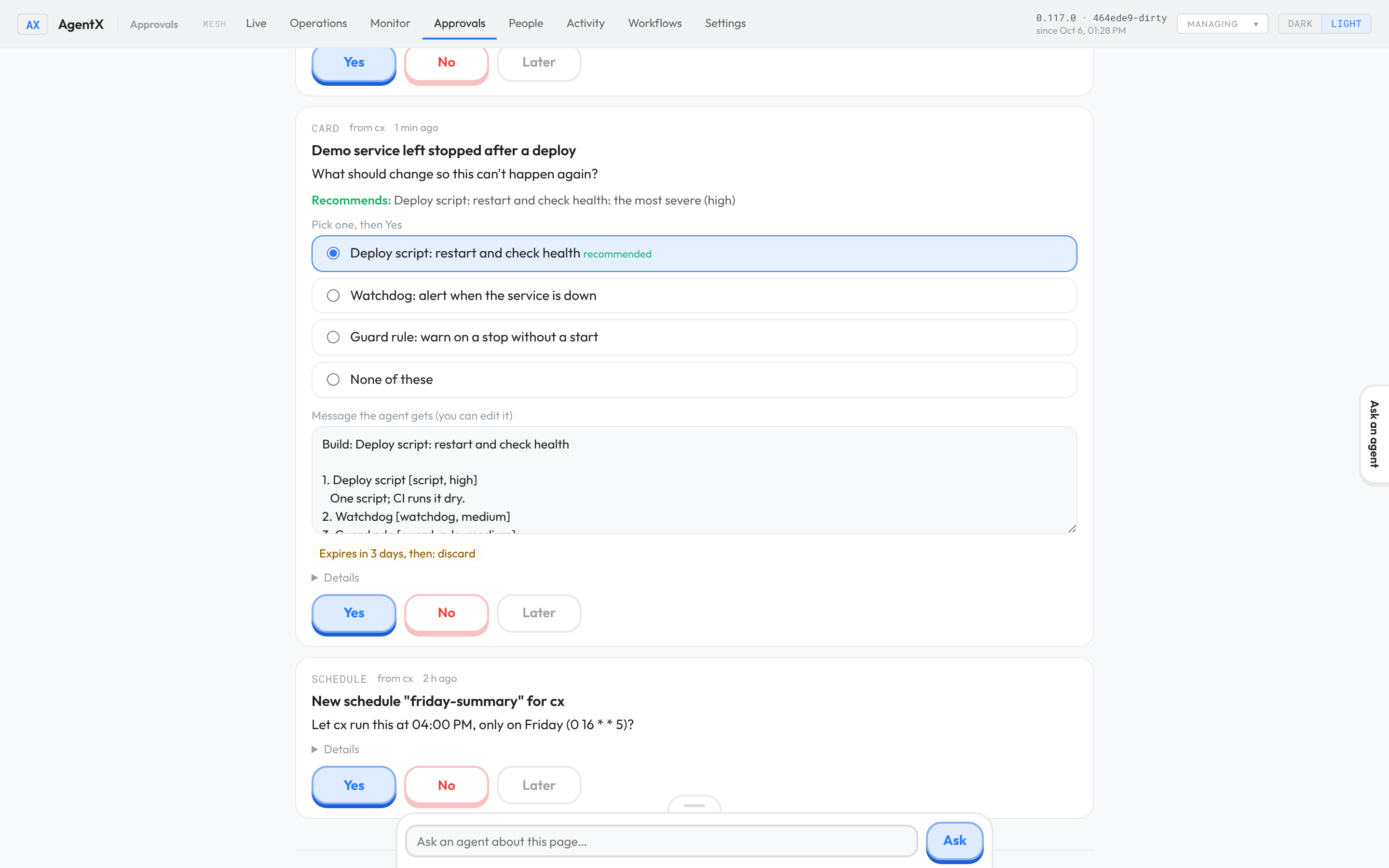Switch to the Monitor tab
This screenshot has height=868, width=1389.
click(390, 23)
